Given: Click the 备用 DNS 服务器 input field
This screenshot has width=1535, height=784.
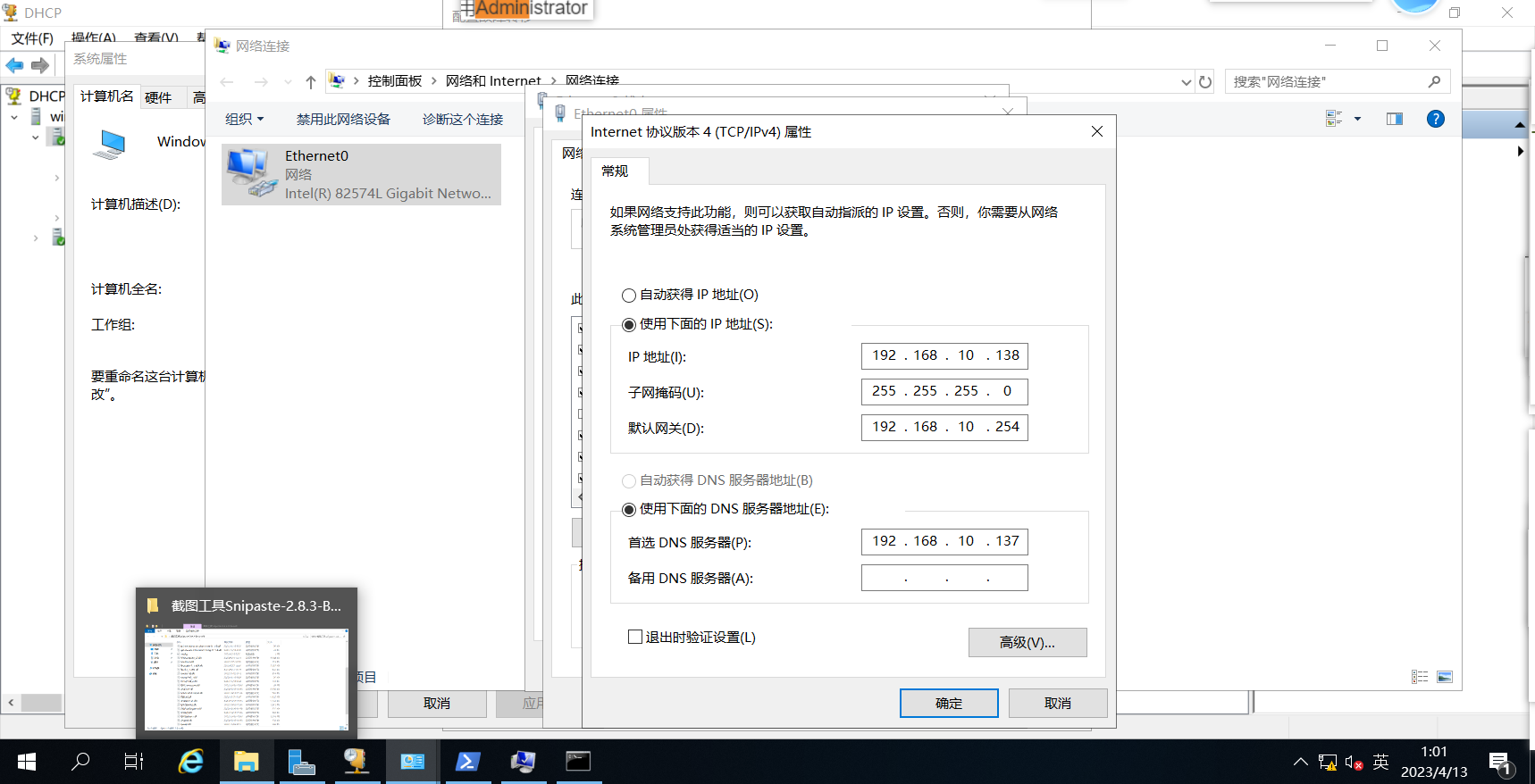Looking at the screenshot, I should click(944, 578).
